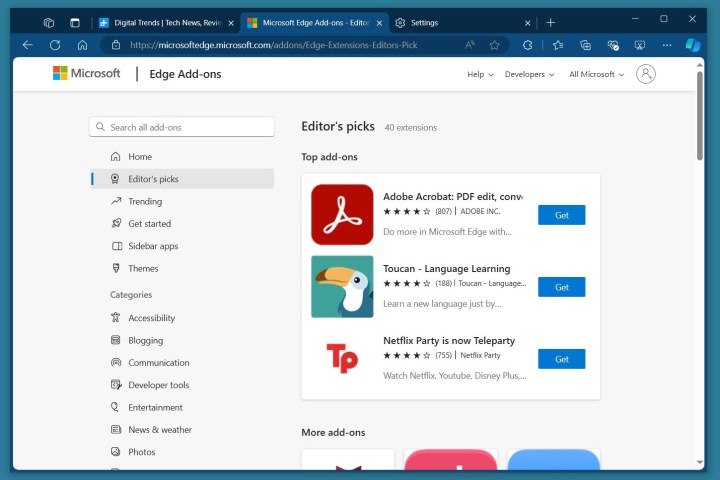Click the Microsoft account profile icon
The image size is (720, 480).
click(646, 74)
